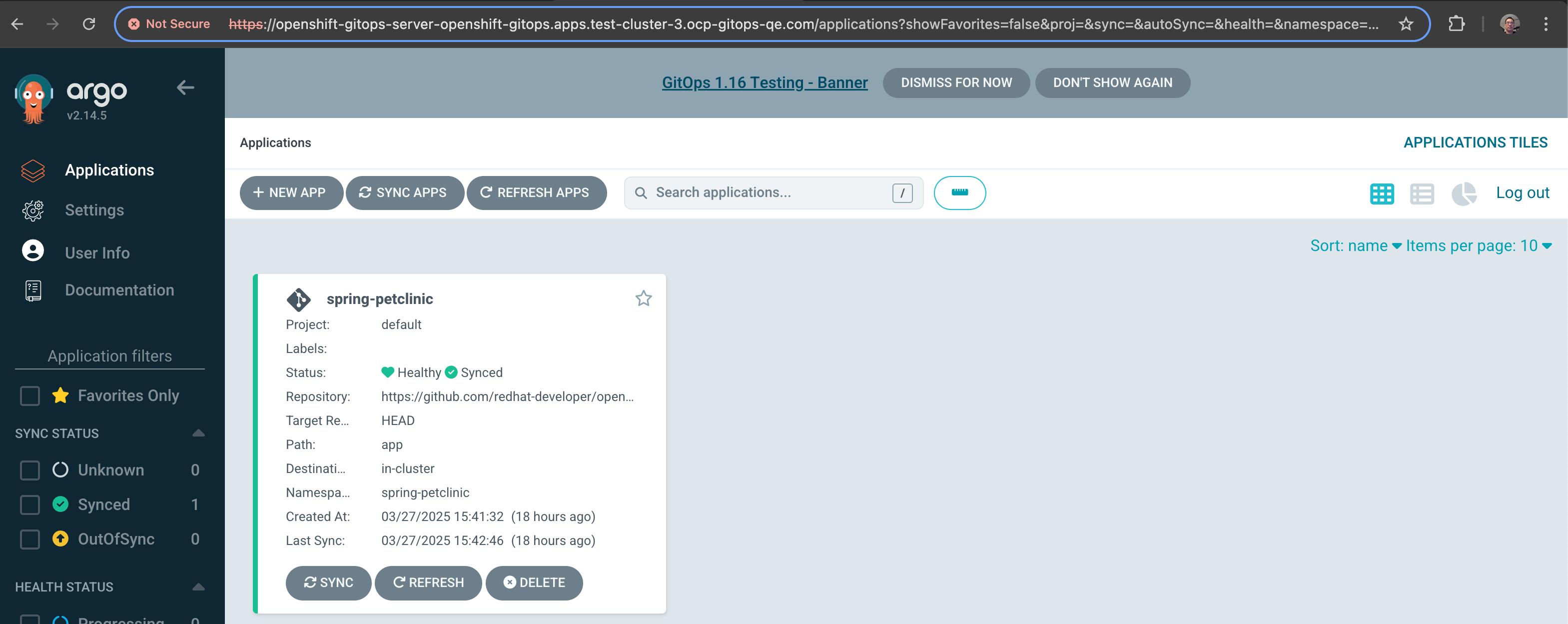Screen dimensions: 1568x624
Task: Favorite the spring-petclinic app star
Action: tap(644, 298)
